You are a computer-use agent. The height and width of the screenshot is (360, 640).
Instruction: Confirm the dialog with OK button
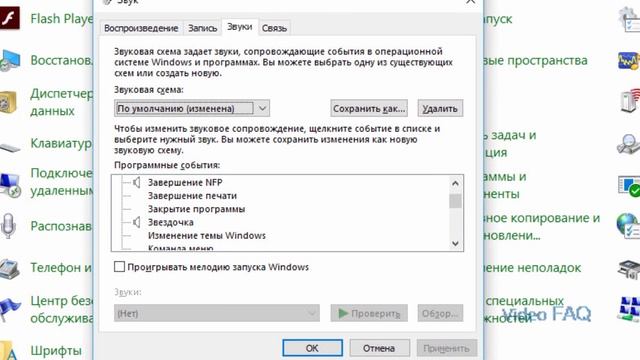312,348
